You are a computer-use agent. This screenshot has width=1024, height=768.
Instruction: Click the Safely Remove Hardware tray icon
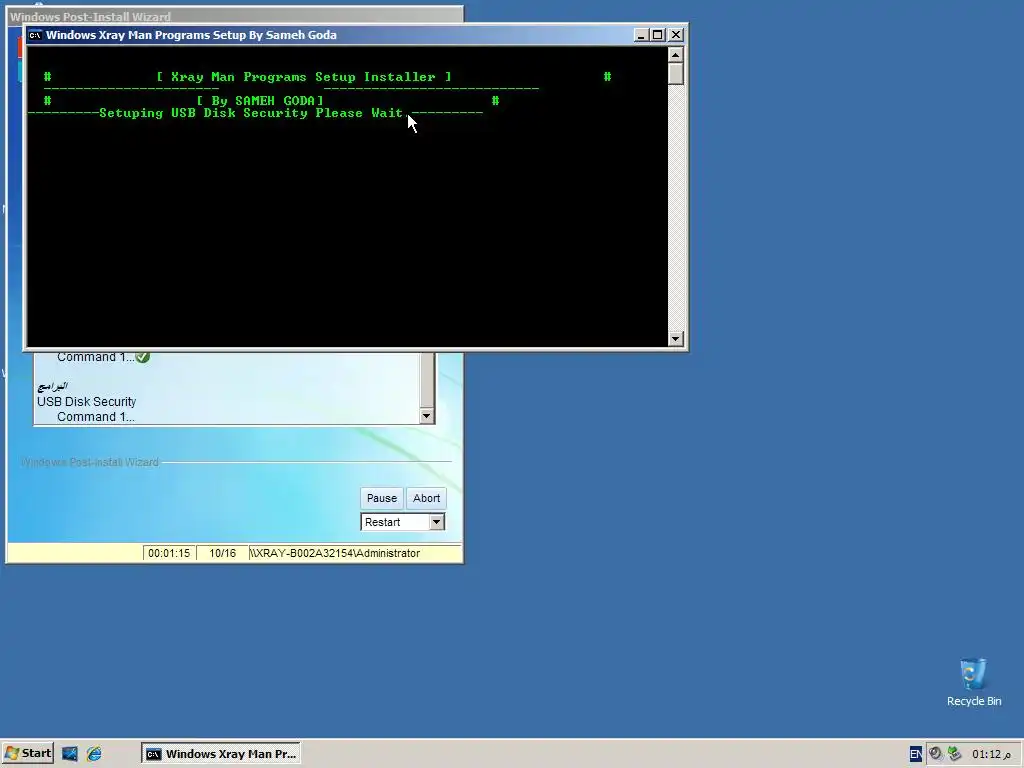coord(954,754)
